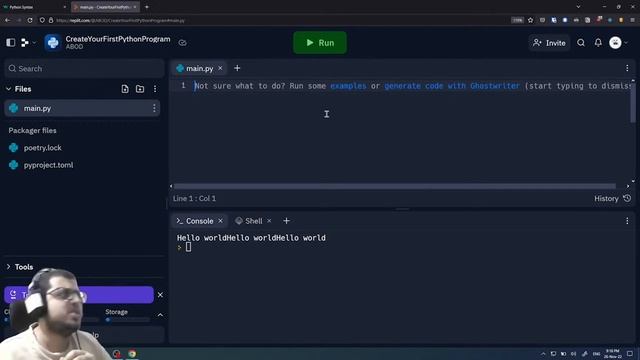Open Chrome from the taskbar
This screenshot has width=640, height=360.
132,354
